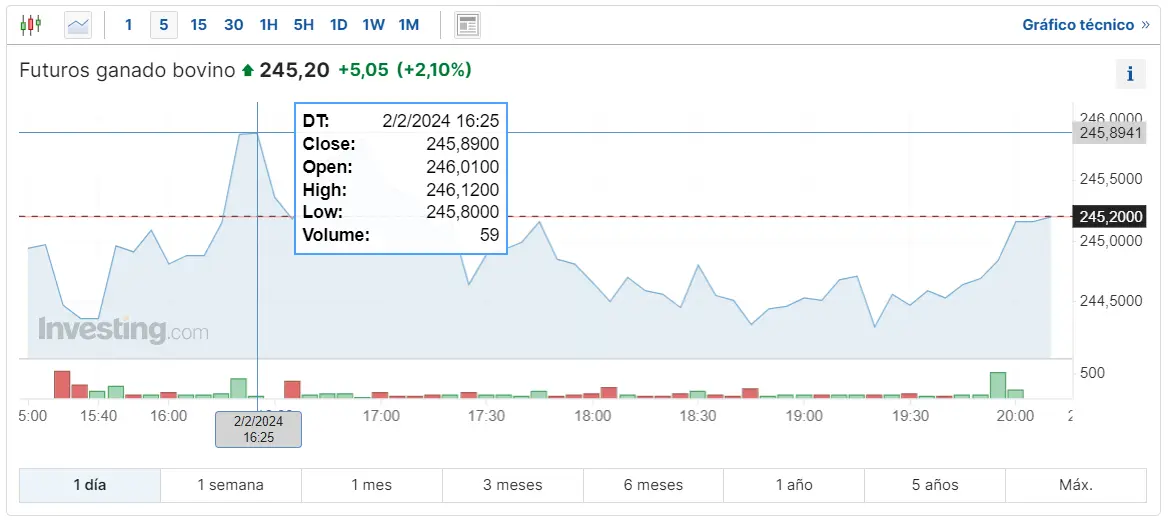Screen dimensions: 1168x522
Task: Click the info icon button
Action: (1130, 74)
